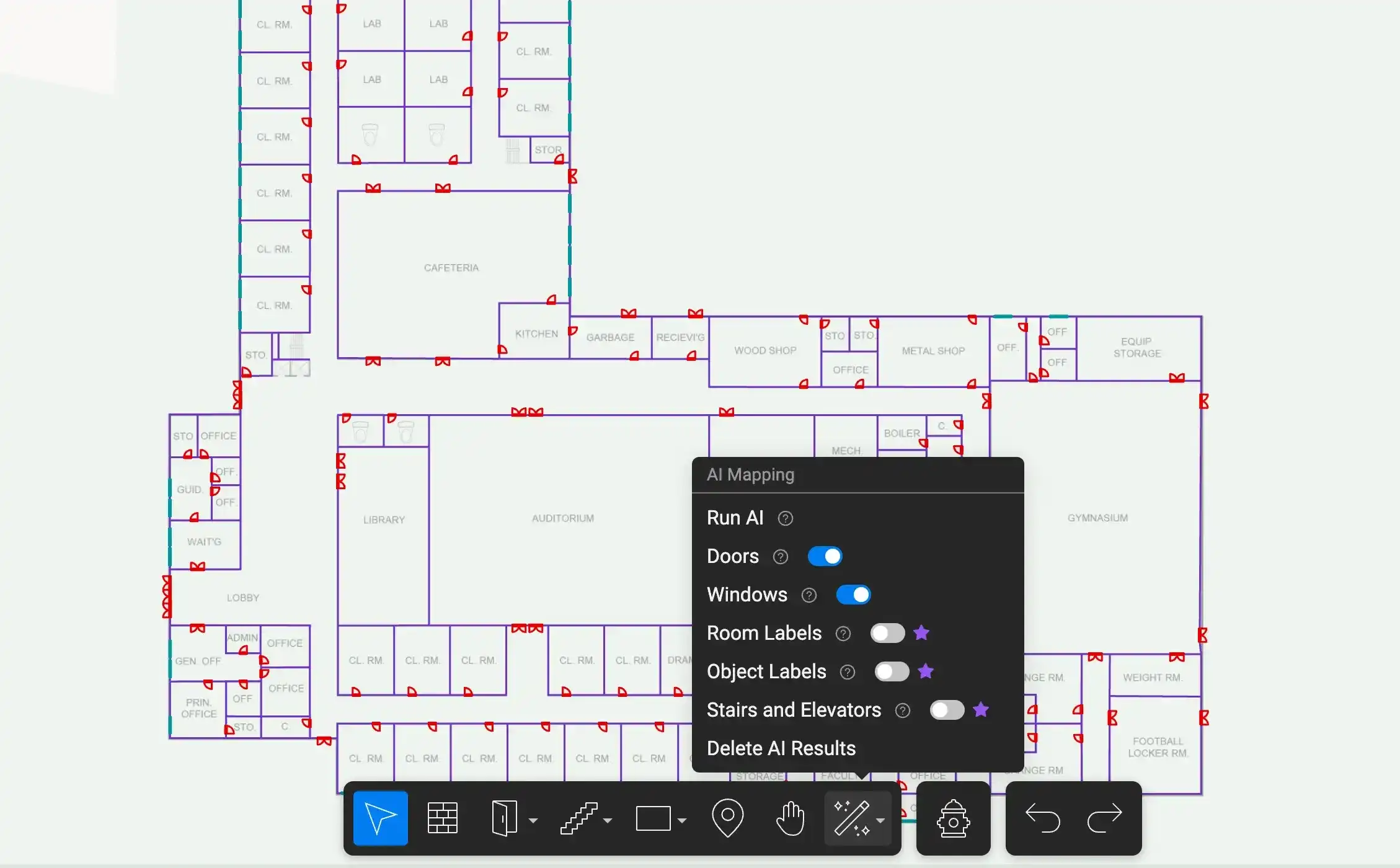Click the LOBBY label
Viewport: 1400px width, 868px height.
click(242, 598)
